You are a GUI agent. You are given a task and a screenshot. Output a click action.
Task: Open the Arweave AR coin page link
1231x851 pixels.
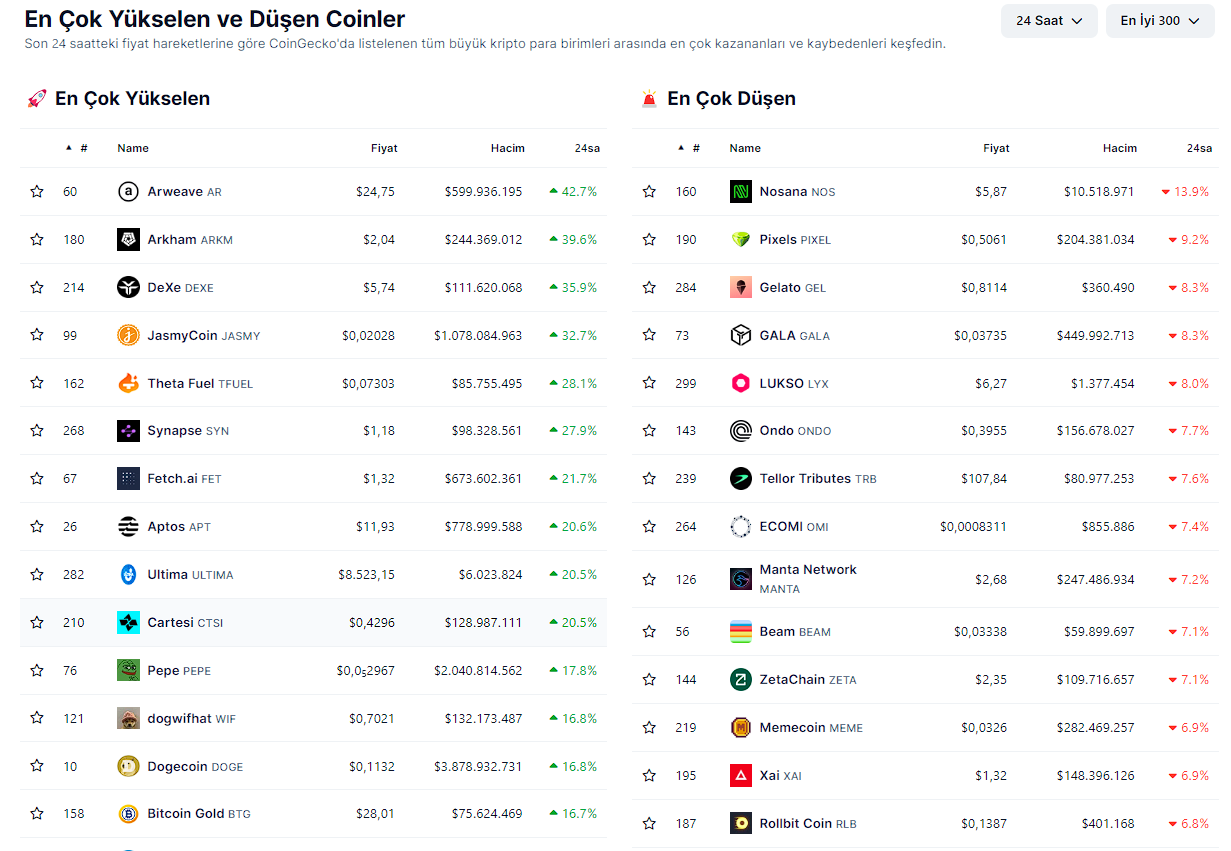click(x=185, y=191)
